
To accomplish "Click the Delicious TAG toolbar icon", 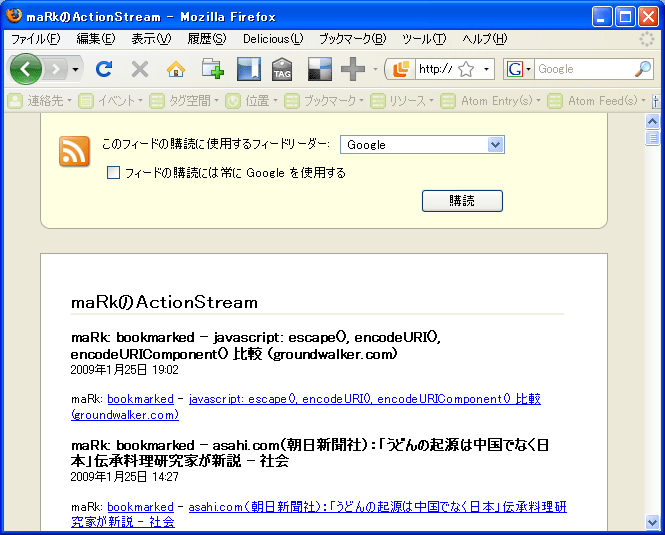I will (x=283, y=69).
